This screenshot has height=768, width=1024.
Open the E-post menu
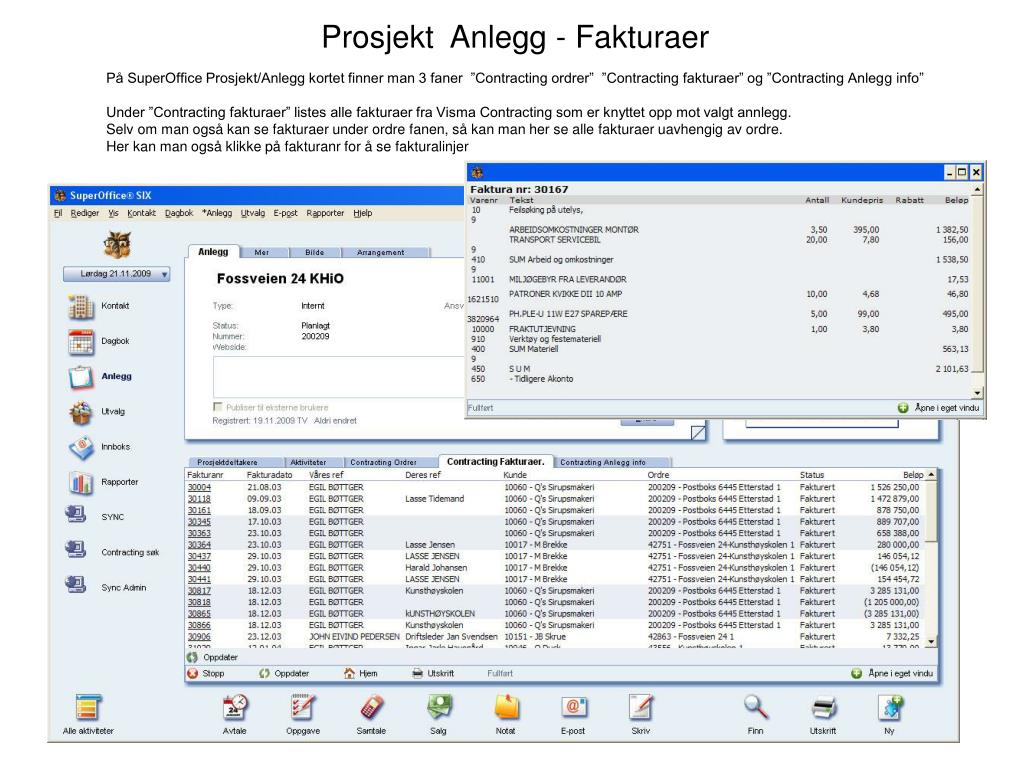[285, 213]
